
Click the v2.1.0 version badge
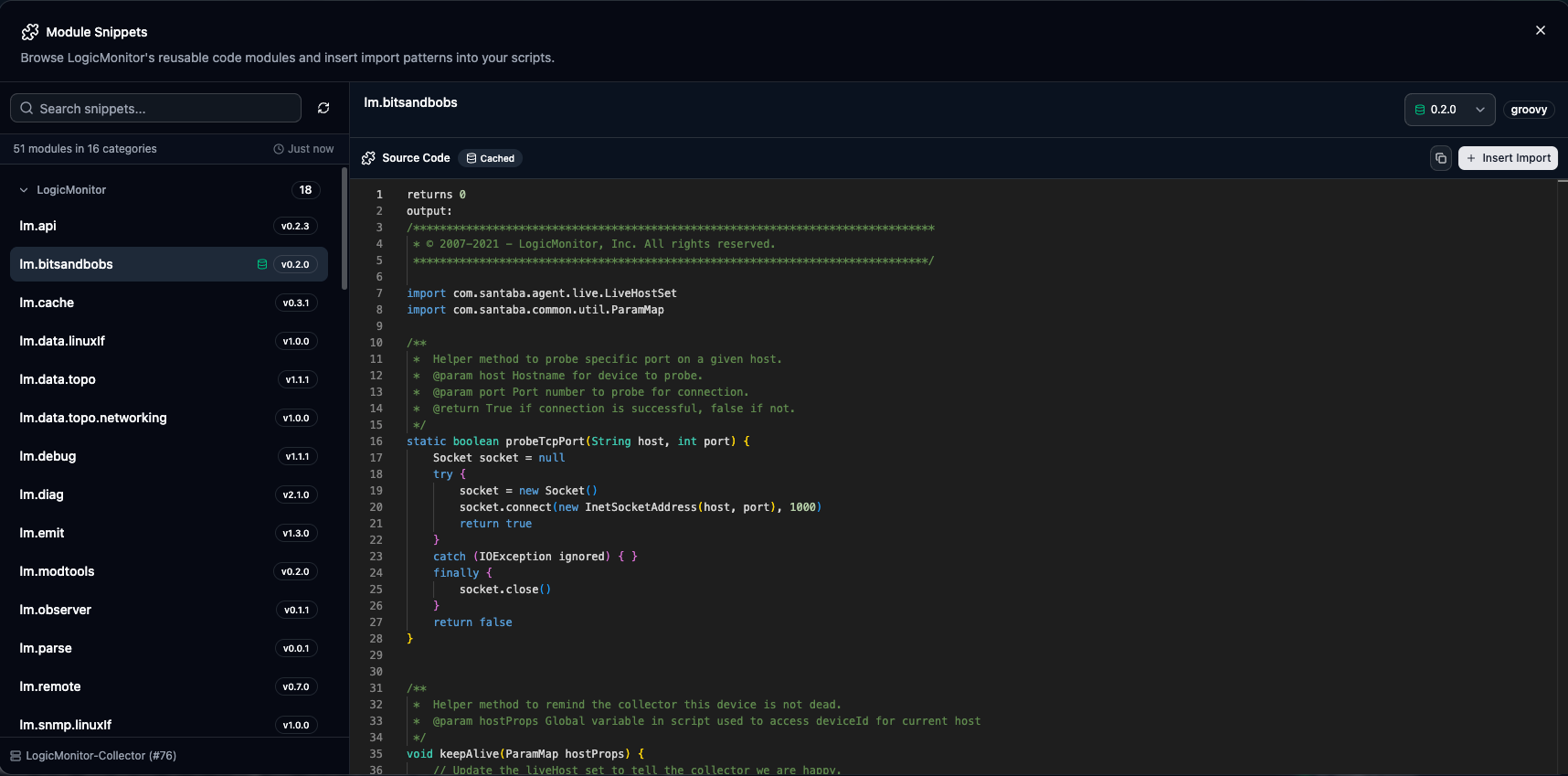296,494
